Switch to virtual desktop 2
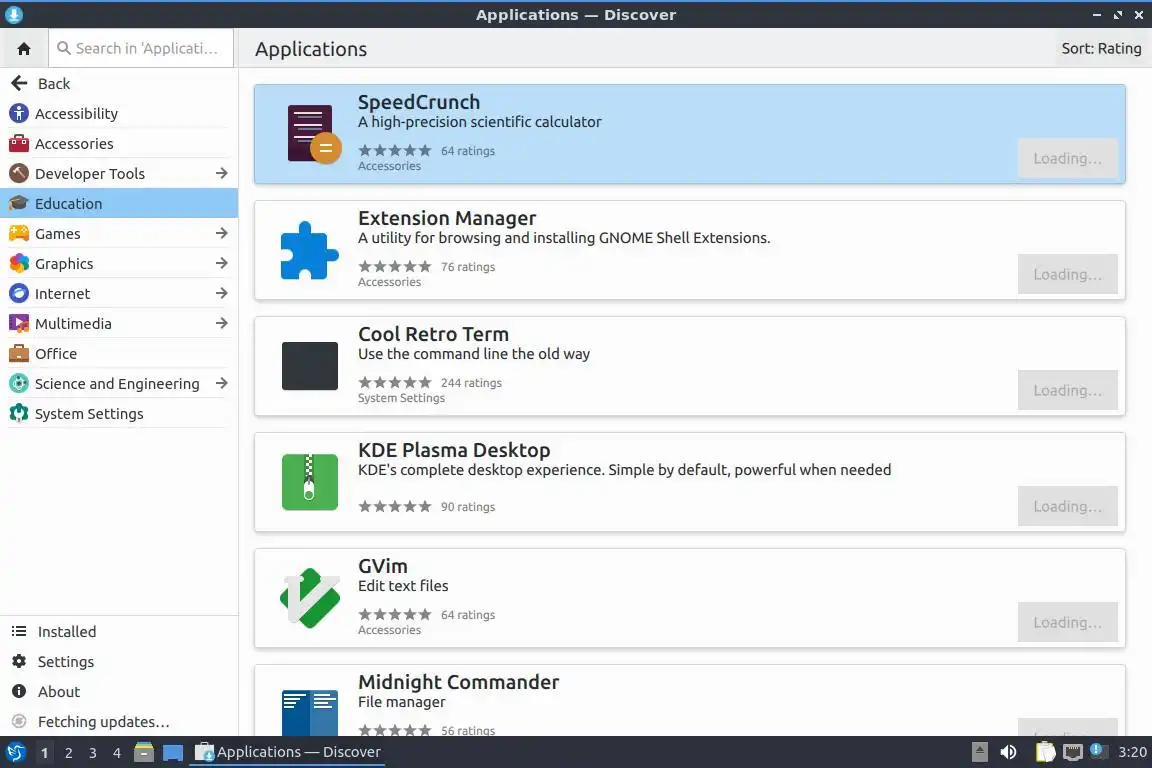 point(68,753)
